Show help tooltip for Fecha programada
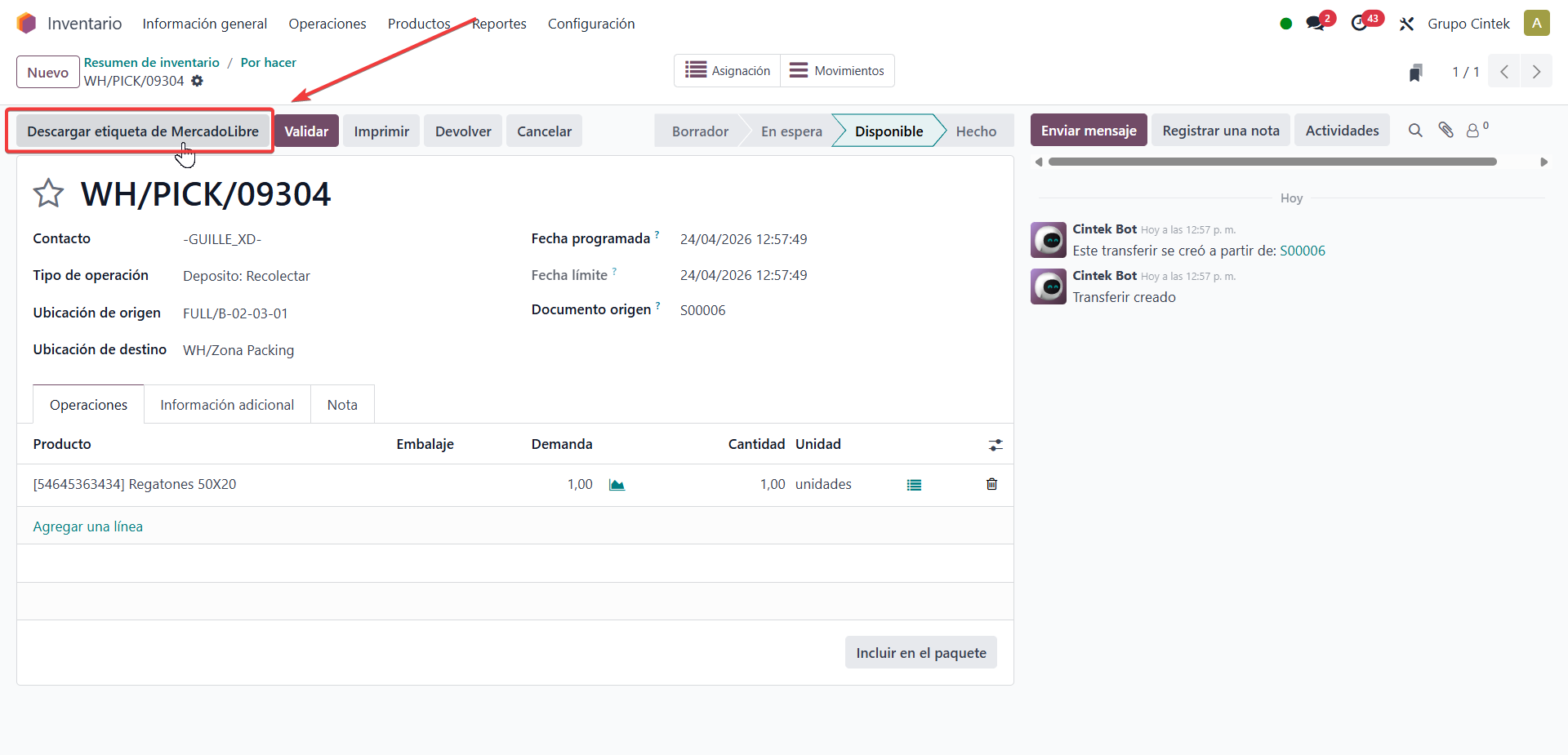The width and height of the screenshot is (1568, 755). 657,234
